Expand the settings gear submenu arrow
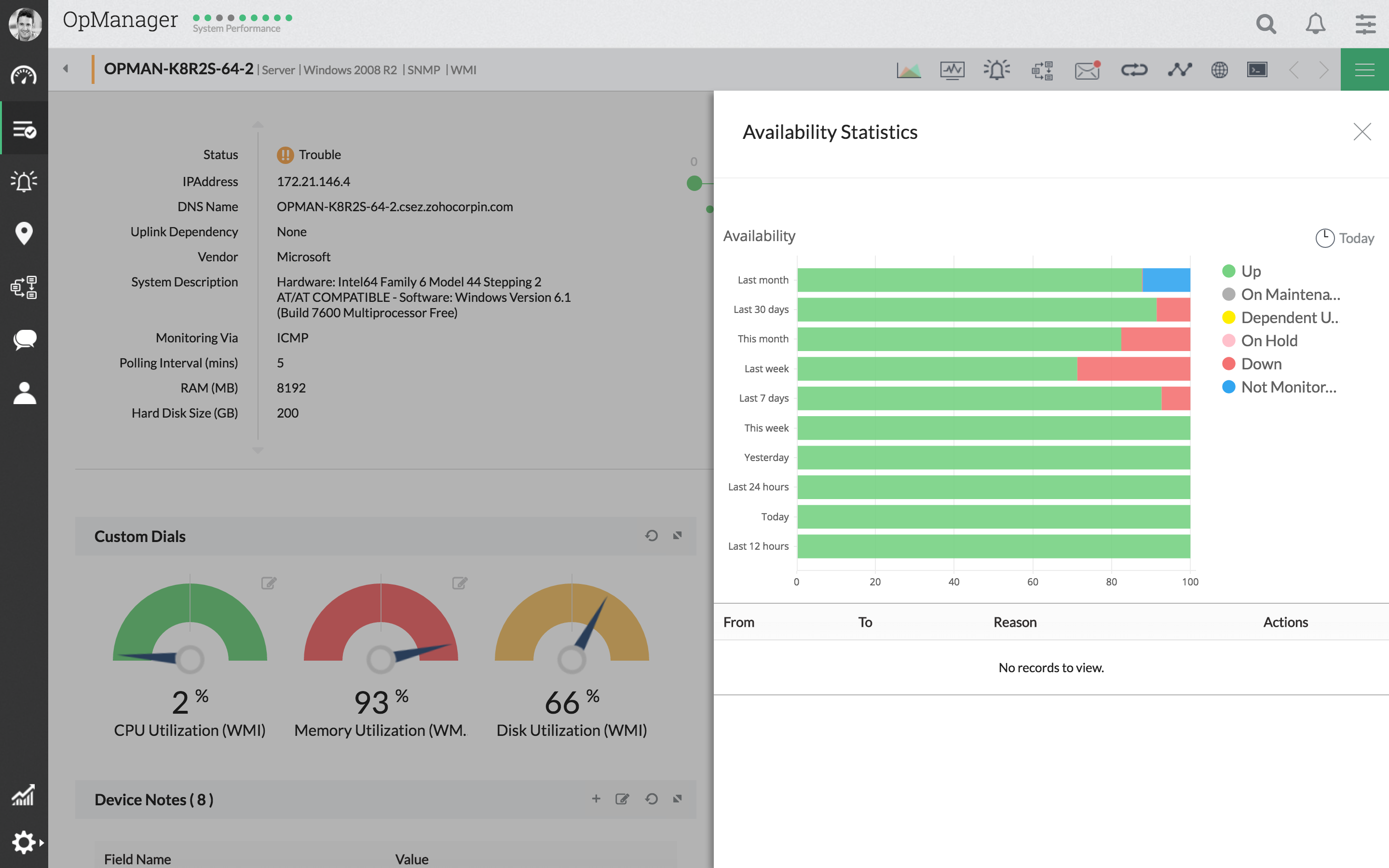The image size is (1389, 868). (x=41, y=843)
